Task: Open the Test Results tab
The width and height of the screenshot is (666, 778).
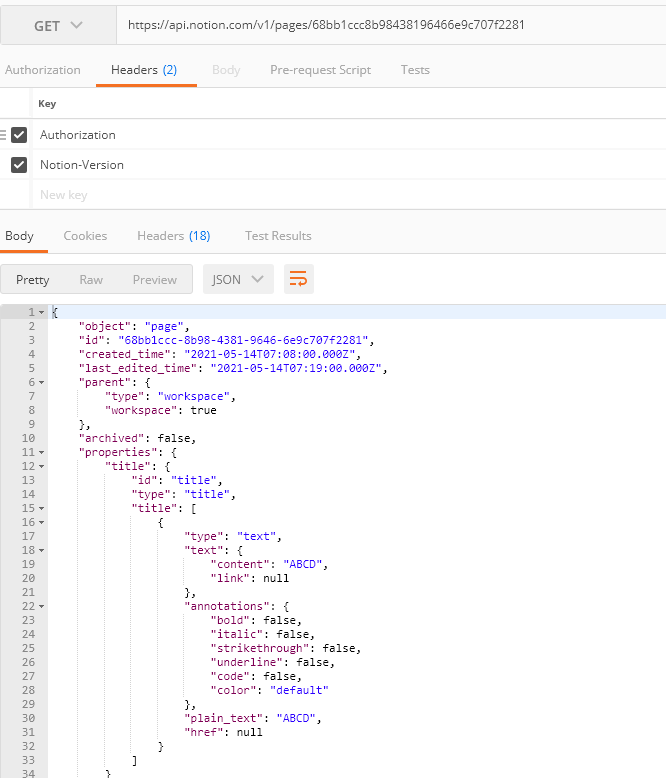Action: 278,236
